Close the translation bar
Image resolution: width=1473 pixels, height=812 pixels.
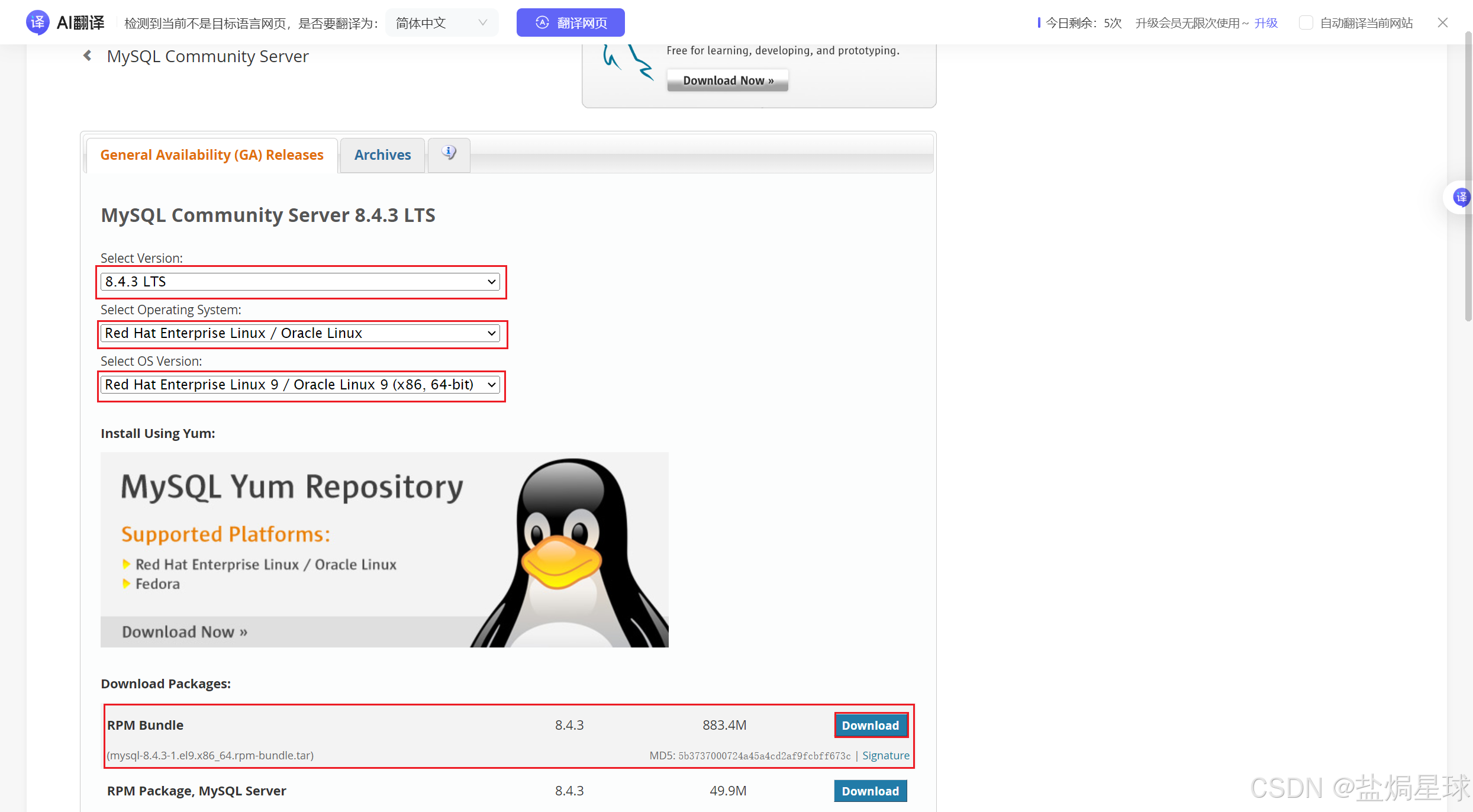coord(1443,22)
